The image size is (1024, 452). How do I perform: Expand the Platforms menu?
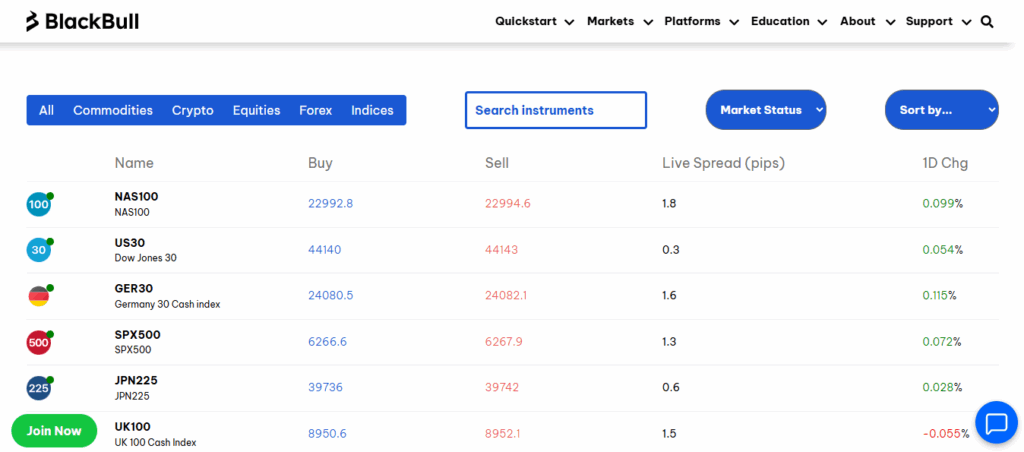pyautogui.click(x=701, y=22)
